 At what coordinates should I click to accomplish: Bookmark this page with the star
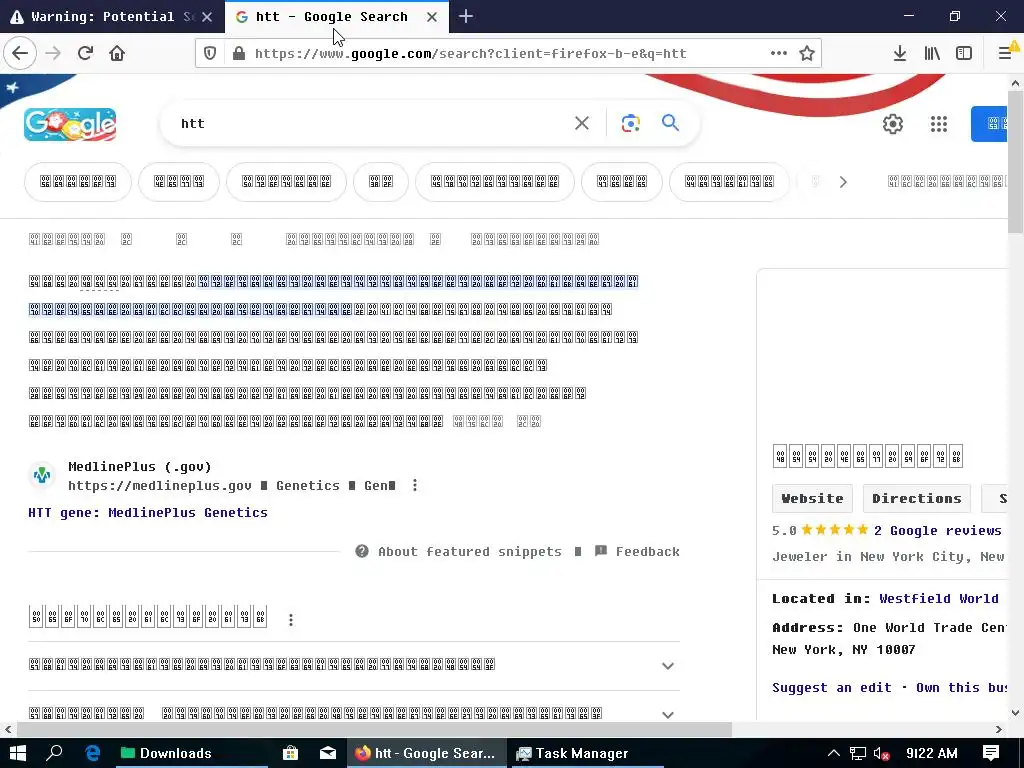pyautogui.click(x=807, y=53)
